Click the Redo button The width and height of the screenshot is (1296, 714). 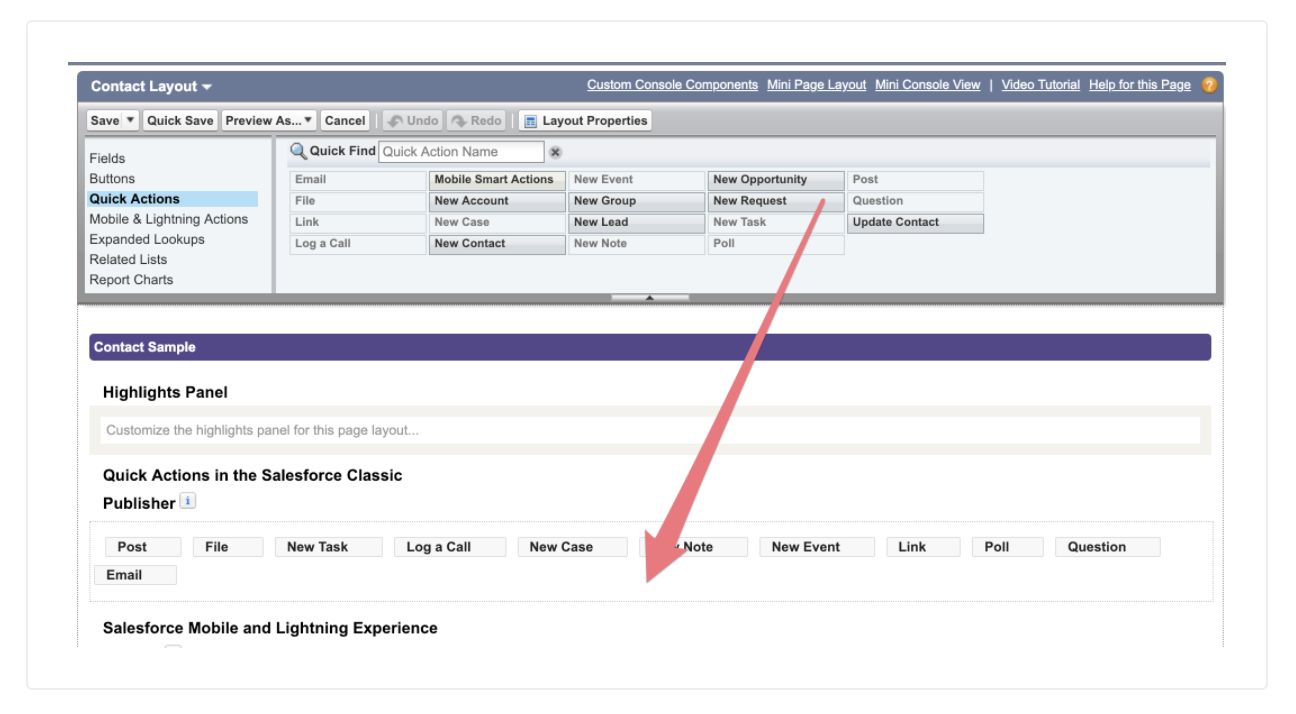476,120
